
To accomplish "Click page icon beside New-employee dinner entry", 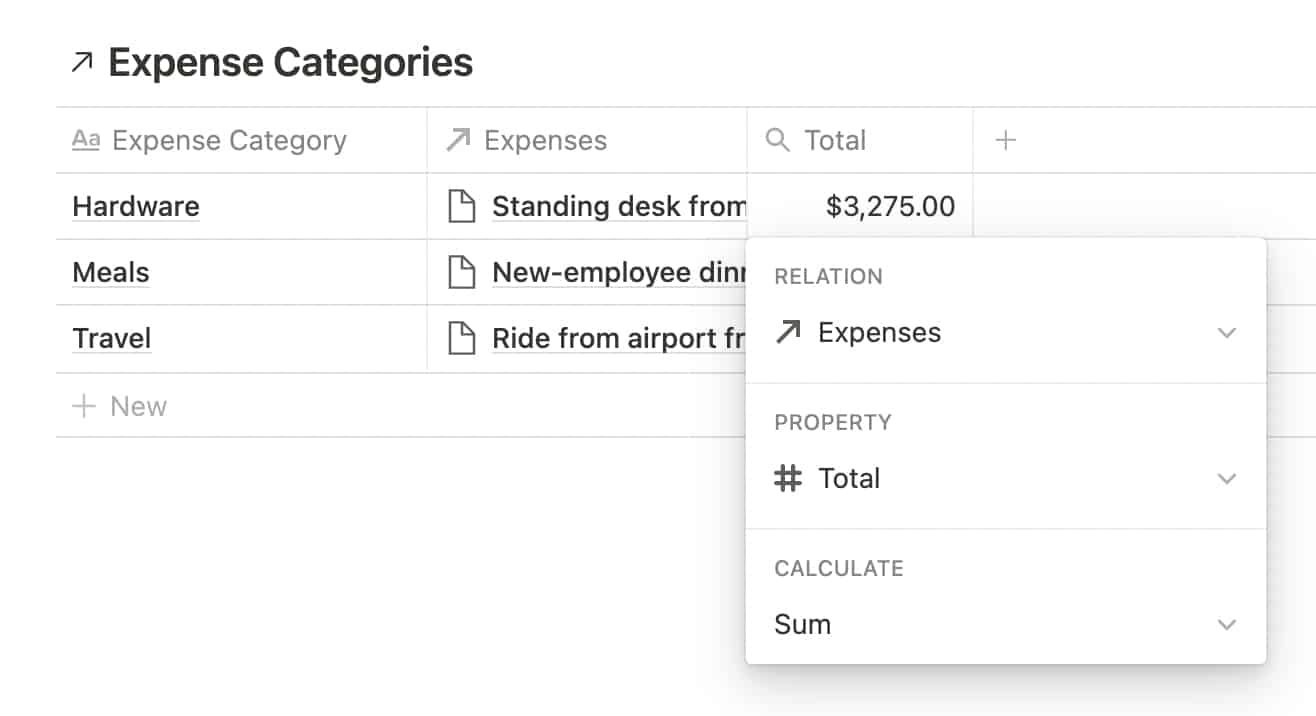I will tap(461, 273).
